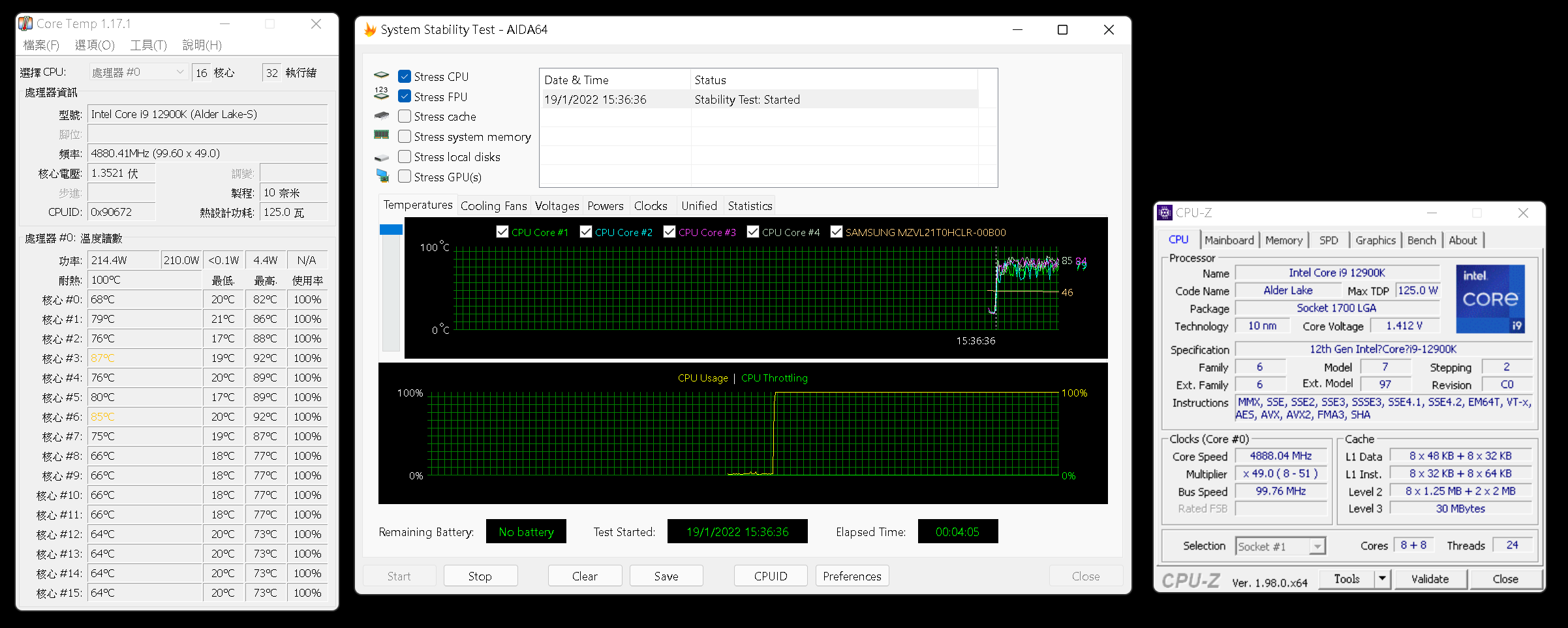Toggle SAMSUNG MZVL21T0HCLR graph checkbox
Image resolution: width=1568 pixels, height=628 pixels.
837,232
